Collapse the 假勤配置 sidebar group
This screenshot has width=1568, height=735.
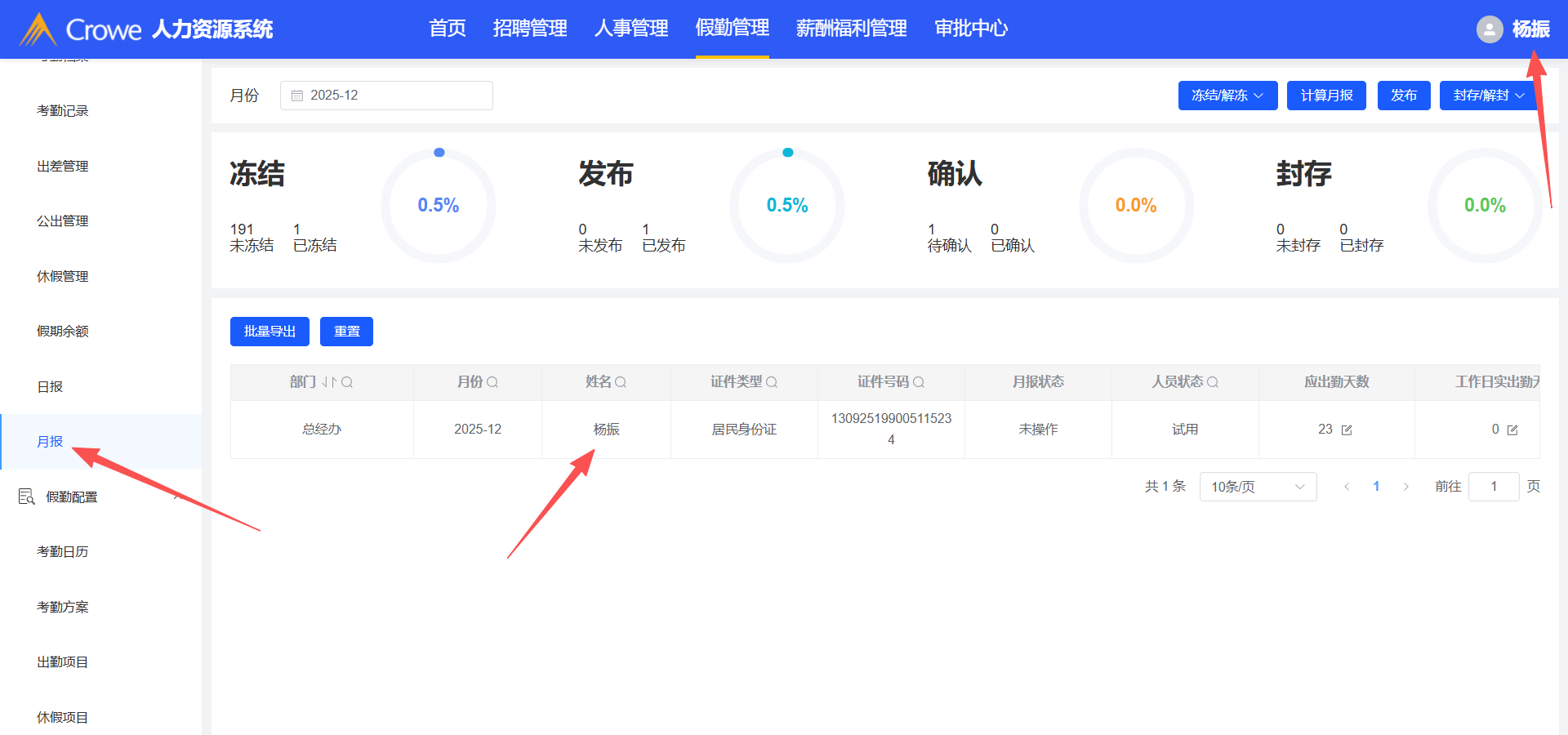pos(176,497)
